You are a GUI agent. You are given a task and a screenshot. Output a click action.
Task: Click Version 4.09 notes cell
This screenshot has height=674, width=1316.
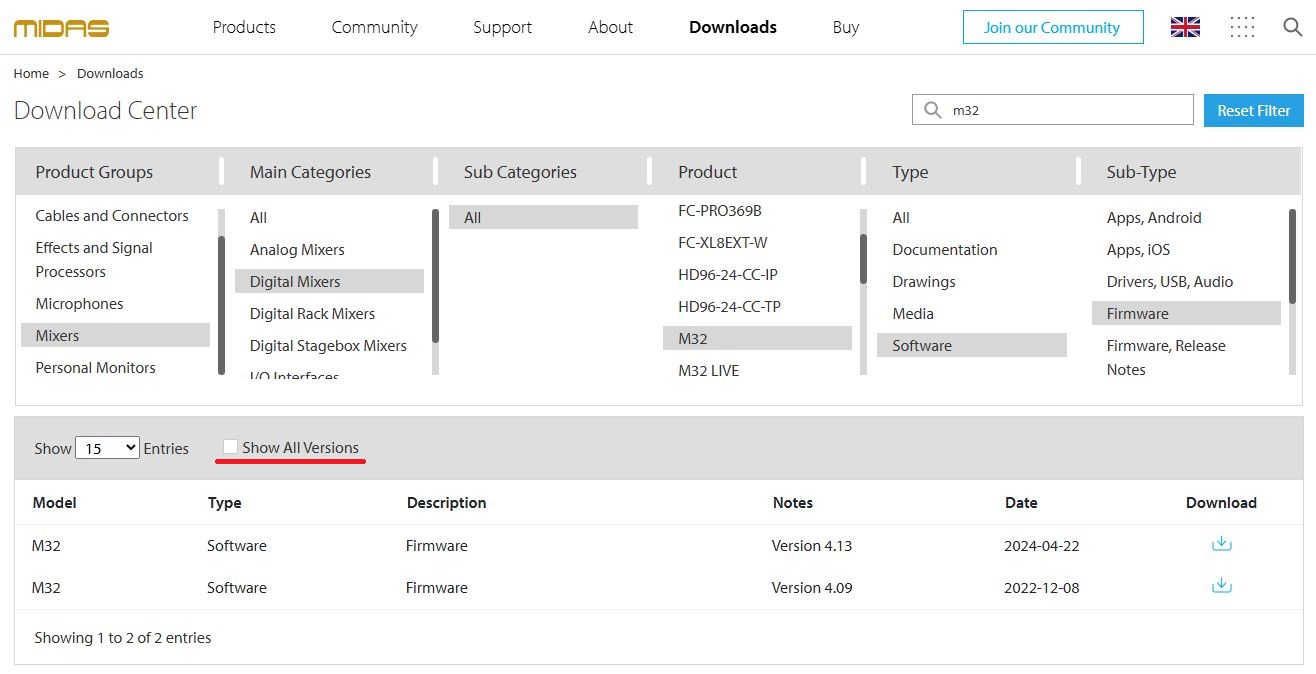(x=811, y=588)
